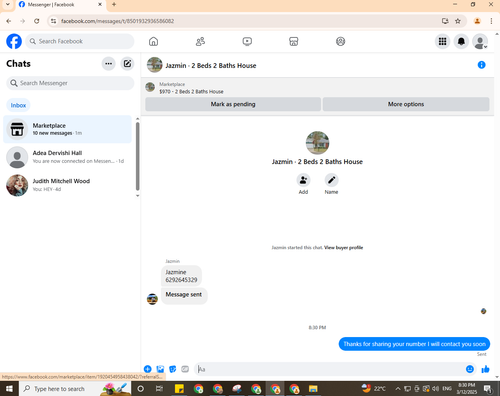Image resolution: width=500 pixels, height=396 pixels.
Task: Click the Add people icon
Action: tap(303, 180)
